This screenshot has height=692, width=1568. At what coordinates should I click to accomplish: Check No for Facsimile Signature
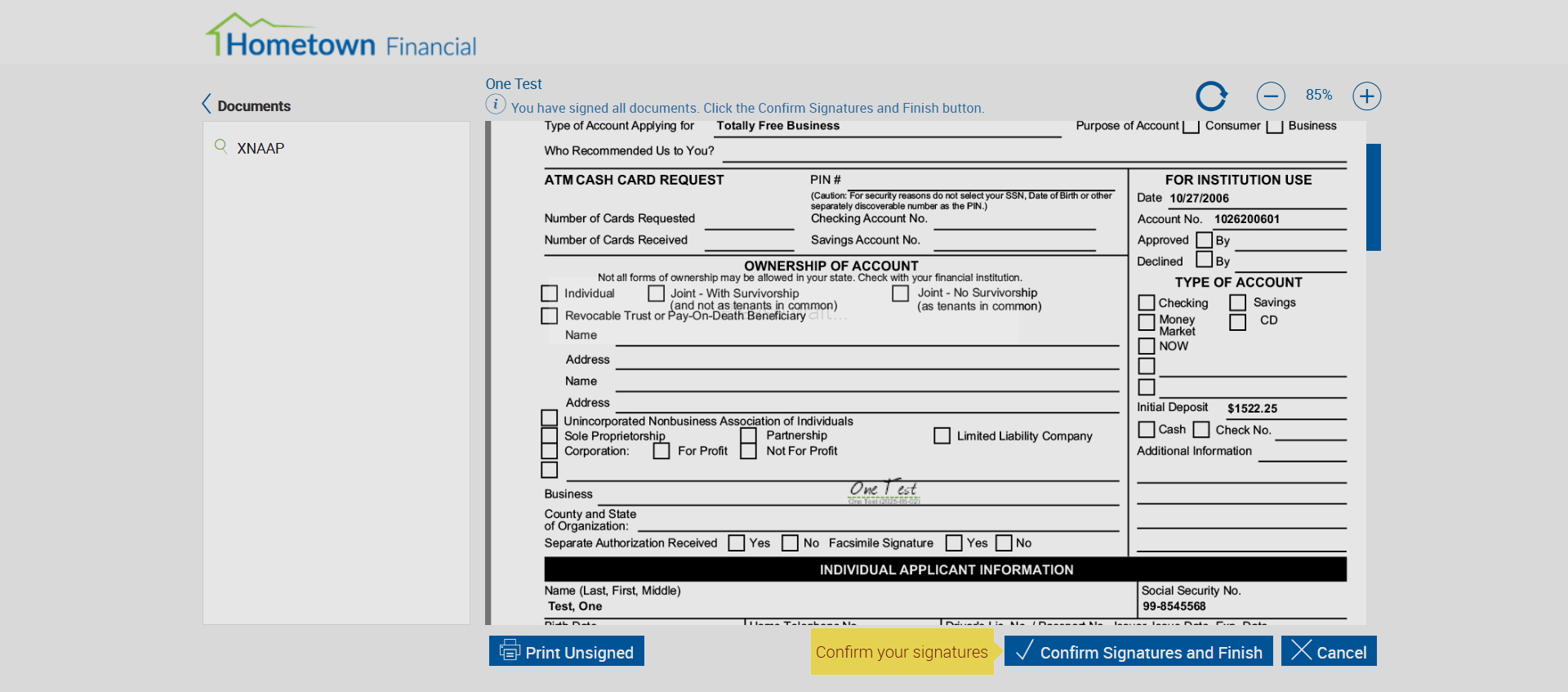click(x=1004, y=543)
